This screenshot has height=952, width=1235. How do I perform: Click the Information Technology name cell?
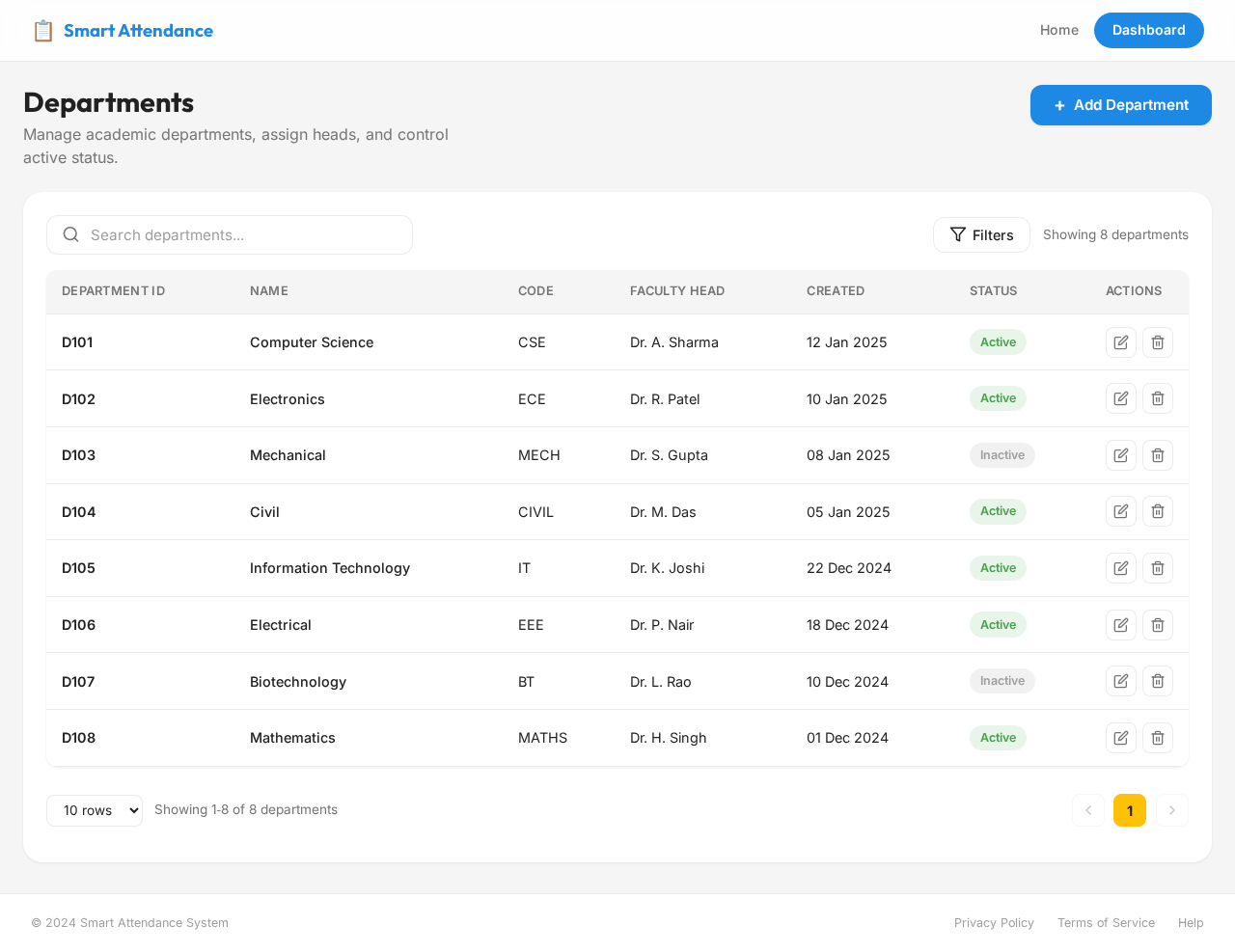pyautogui.click(x=330, y=568)
